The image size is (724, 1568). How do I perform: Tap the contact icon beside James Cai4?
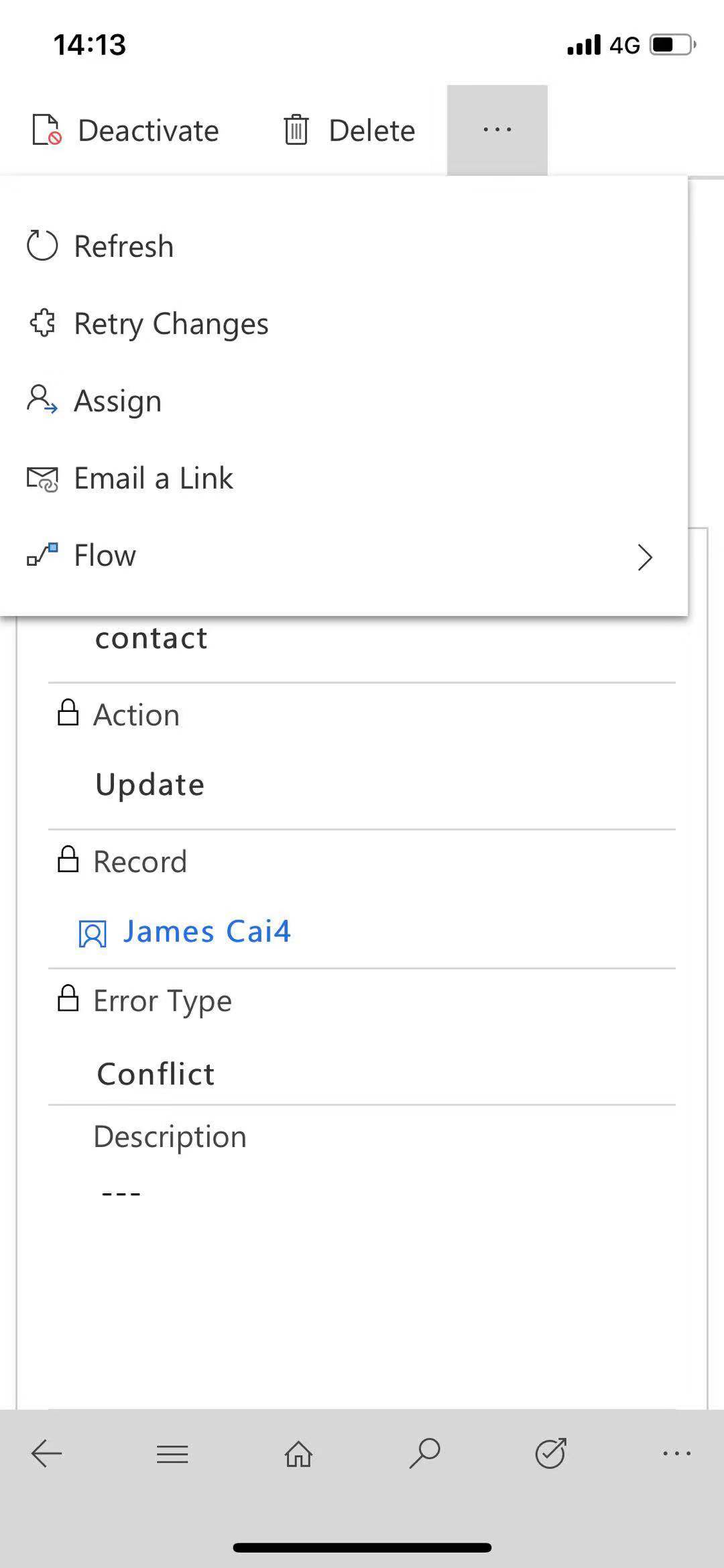click(93, 933)
